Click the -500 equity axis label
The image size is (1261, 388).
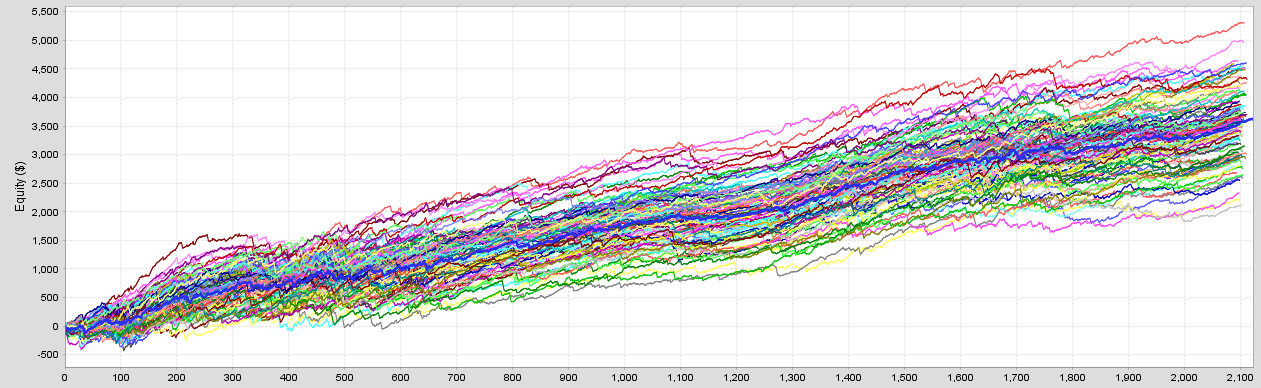tap(47, 354)
